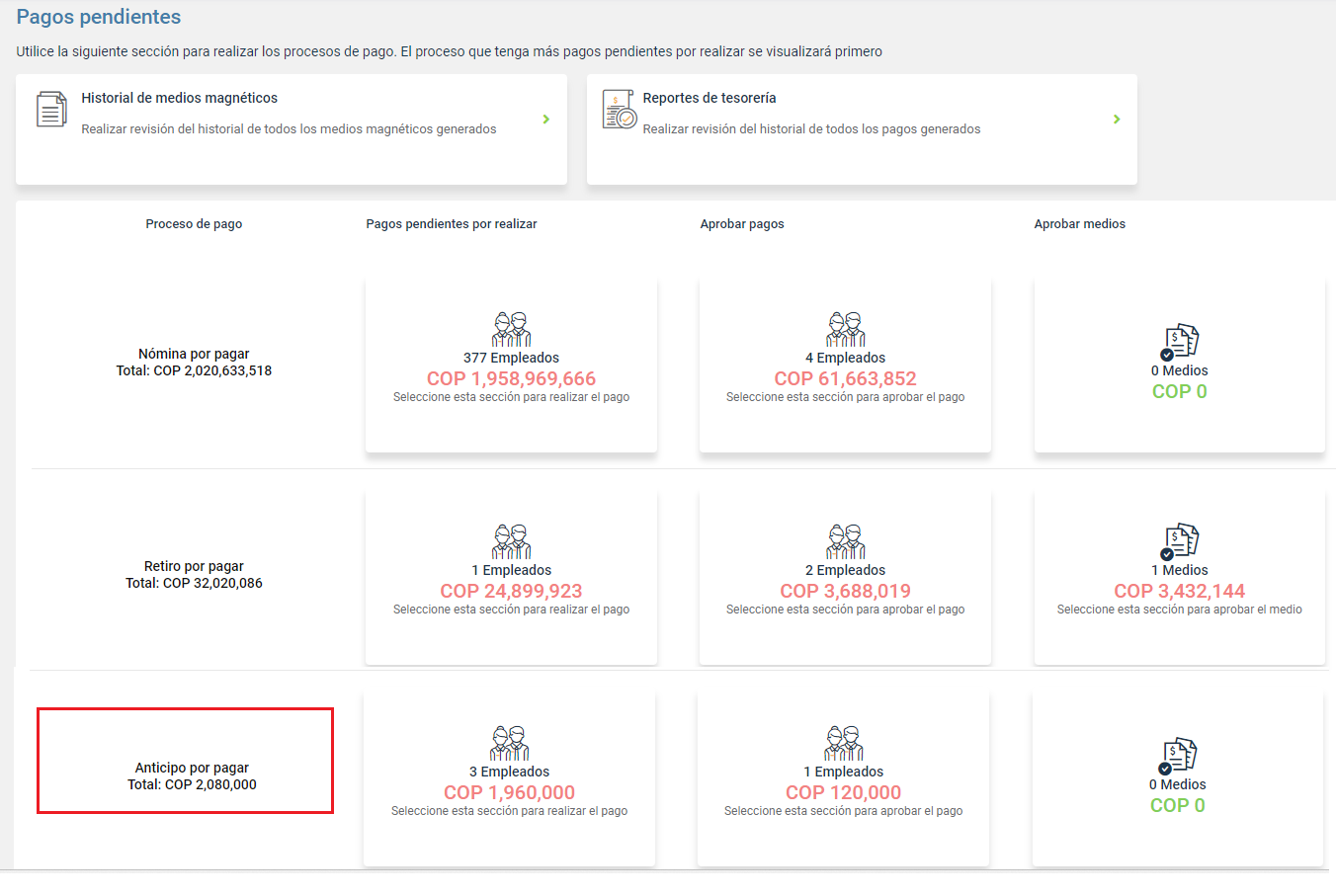The image size is (1336, 896).
Task: Click employees icon in 377 Empleados card
Action: pos(511,330)
